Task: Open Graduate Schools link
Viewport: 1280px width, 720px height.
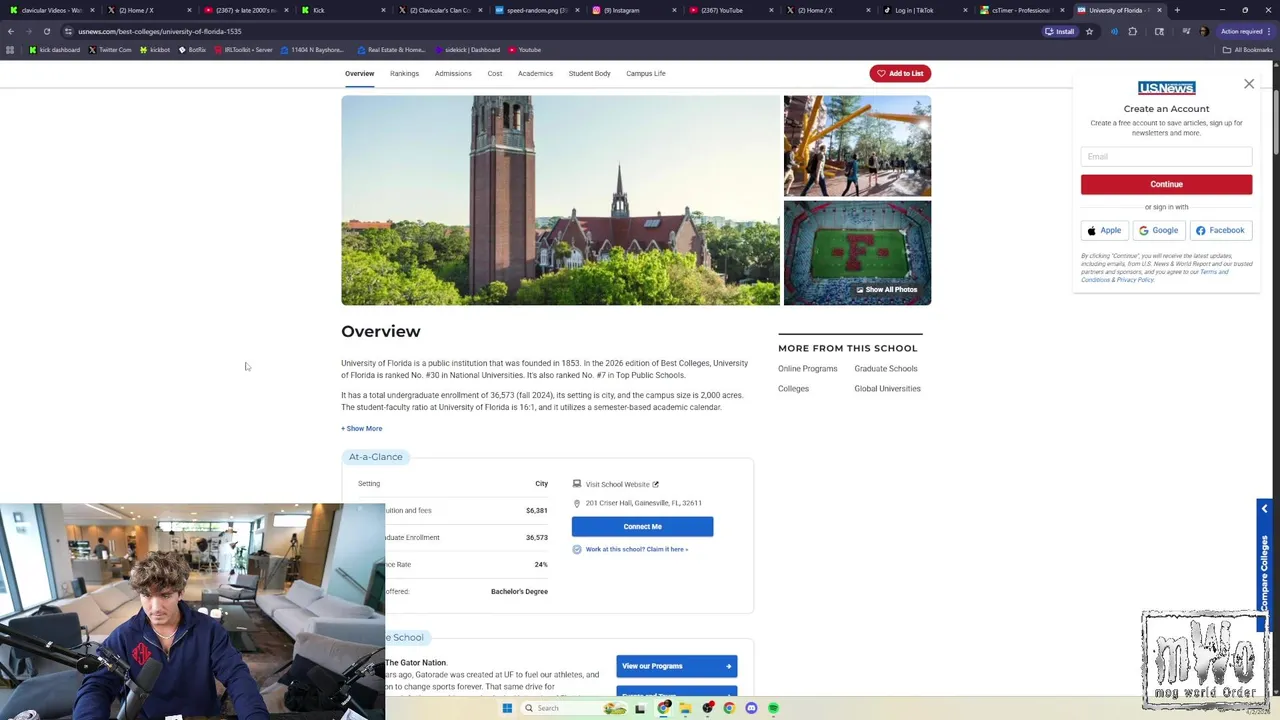Action: (885, 369)
